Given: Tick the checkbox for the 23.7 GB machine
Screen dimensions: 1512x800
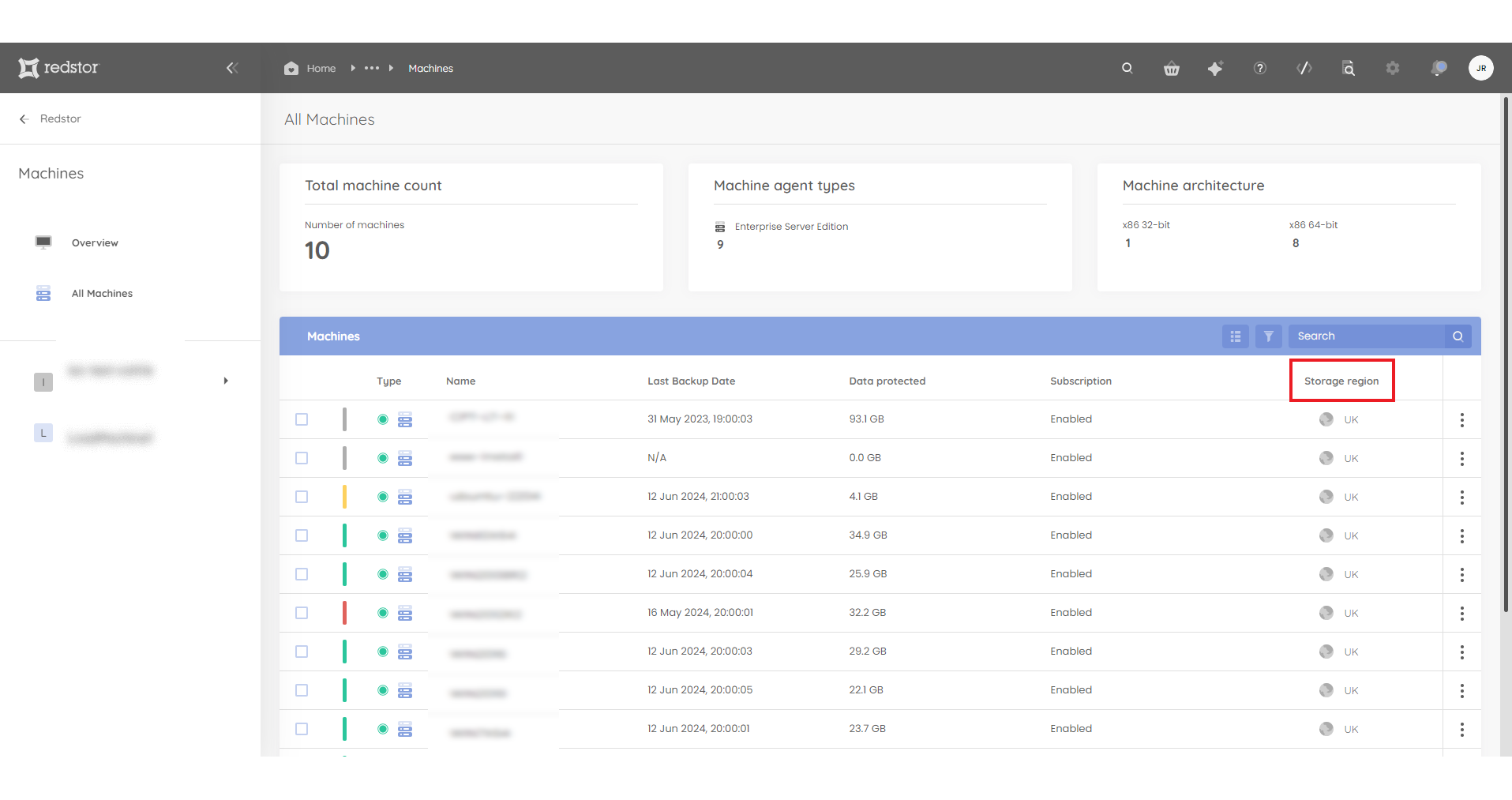Looking at the screenshot, I should (x=302, y=729).
